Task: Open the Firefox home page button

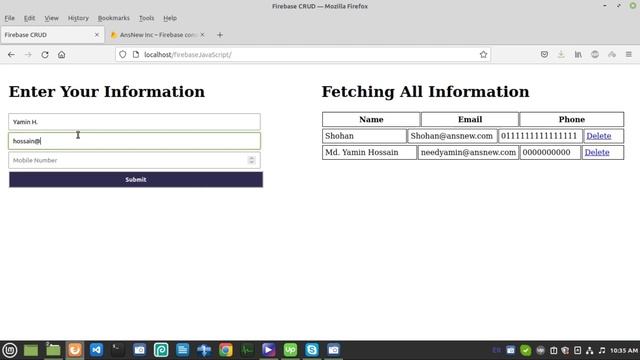Action: click(x=61, y=55)
